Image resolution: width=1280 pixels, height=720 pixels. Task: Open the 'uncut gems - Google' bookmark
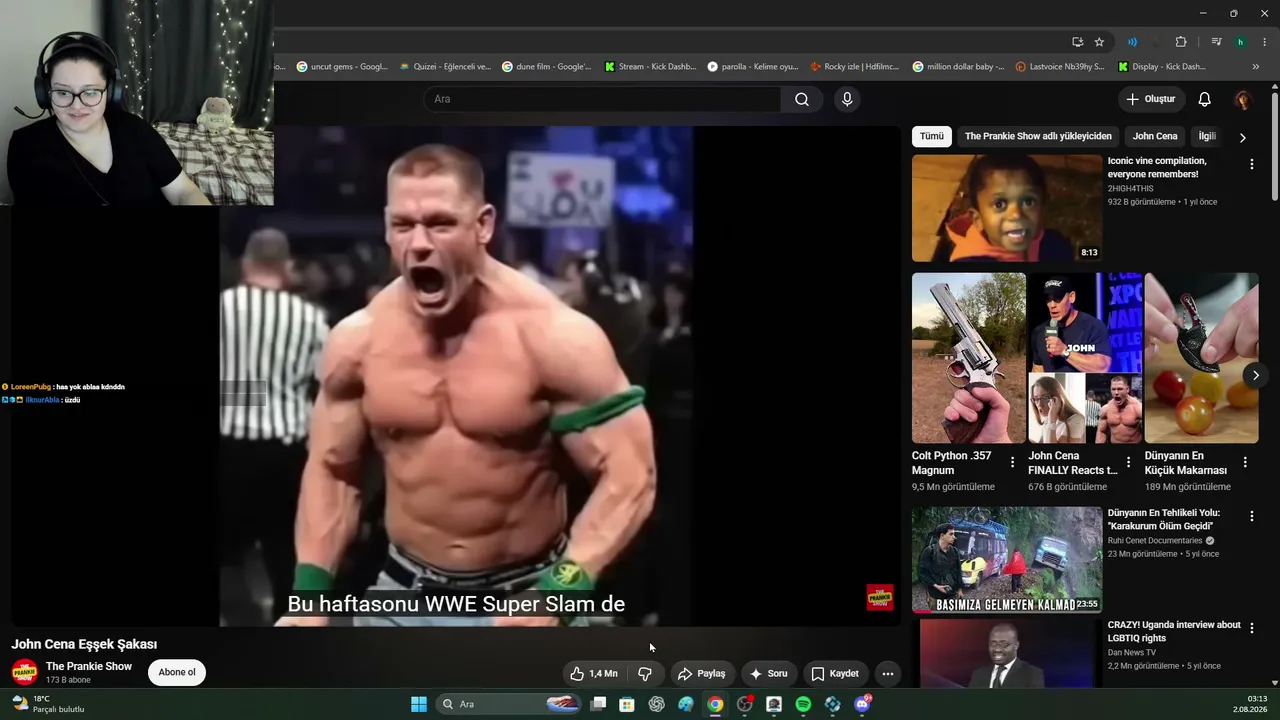pyautogui.click(x=342, y=67)
